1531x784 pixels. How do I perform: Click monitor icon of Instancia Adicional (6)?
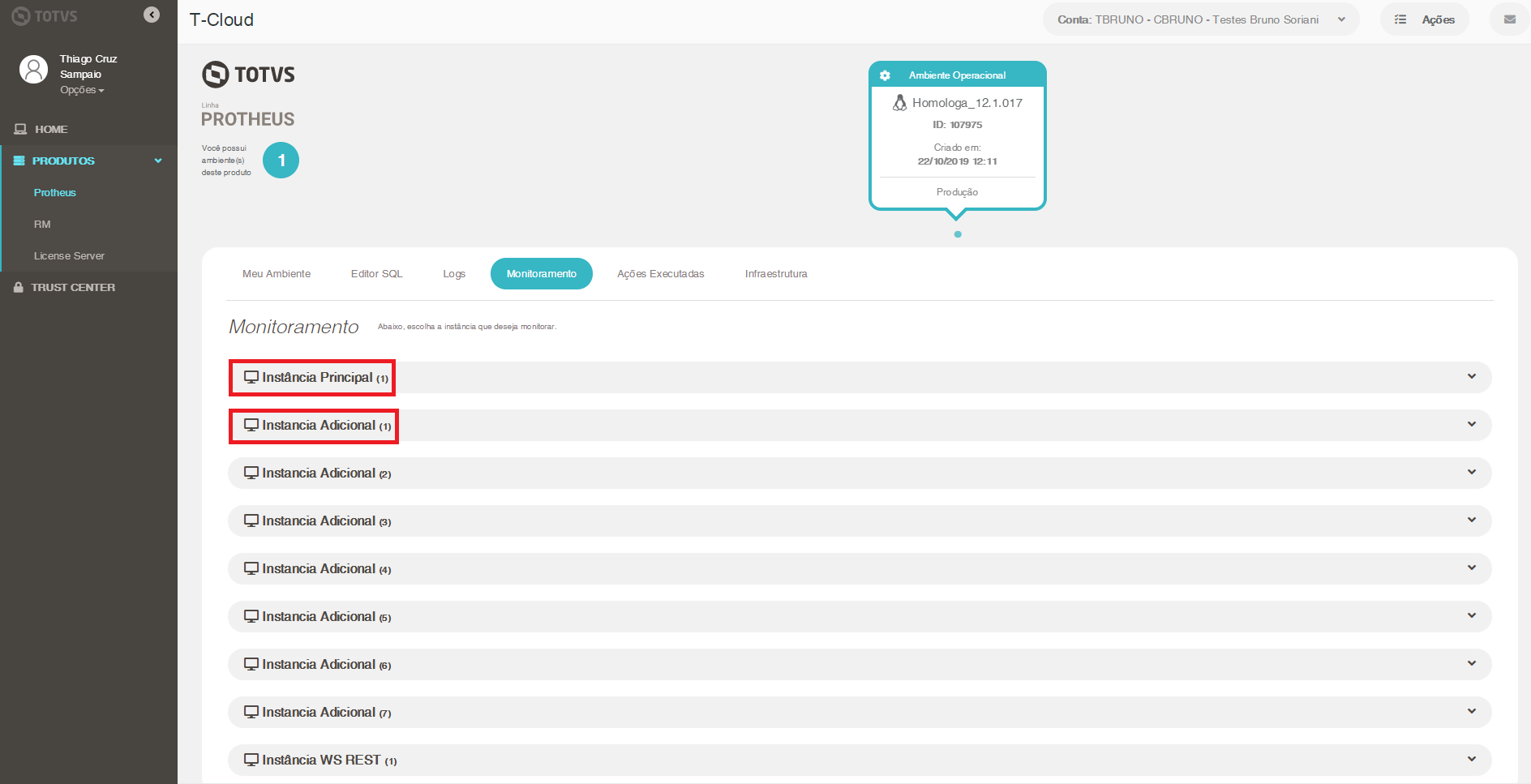[251, 664]
